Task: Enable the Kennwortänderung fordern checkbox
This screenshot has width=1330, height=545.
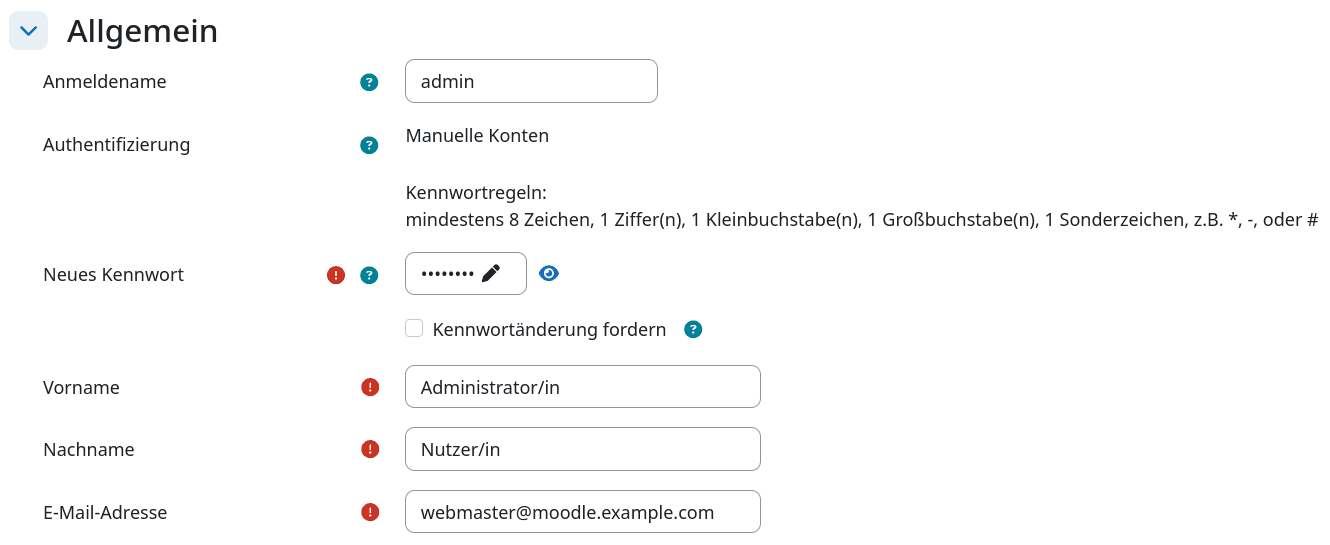Action: 414,328
